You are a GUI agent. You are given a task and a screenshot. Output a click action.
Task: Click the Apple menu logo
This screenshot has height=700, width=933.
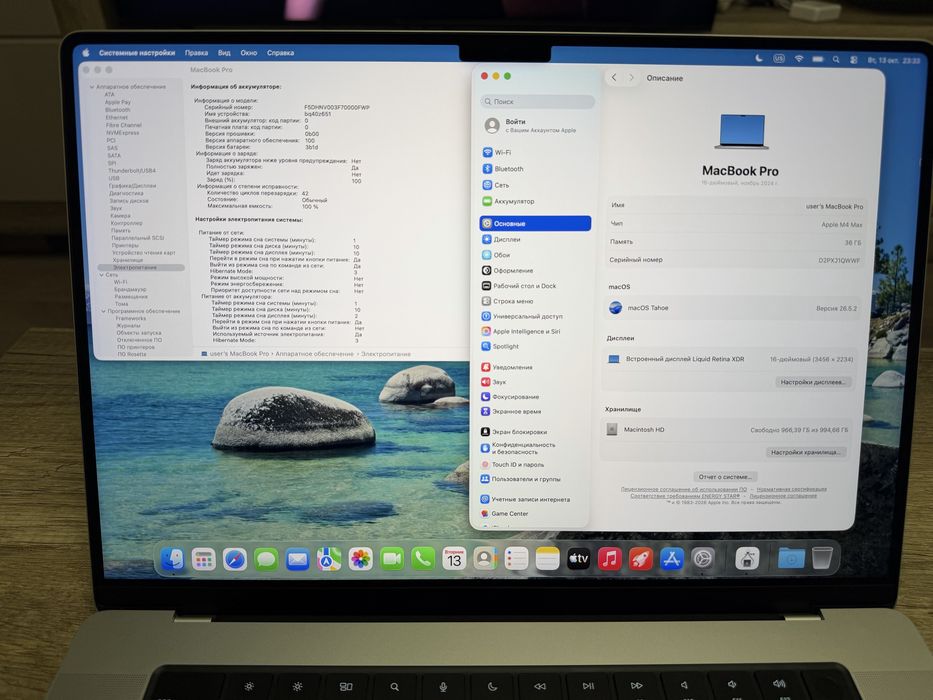pos(86,52)
